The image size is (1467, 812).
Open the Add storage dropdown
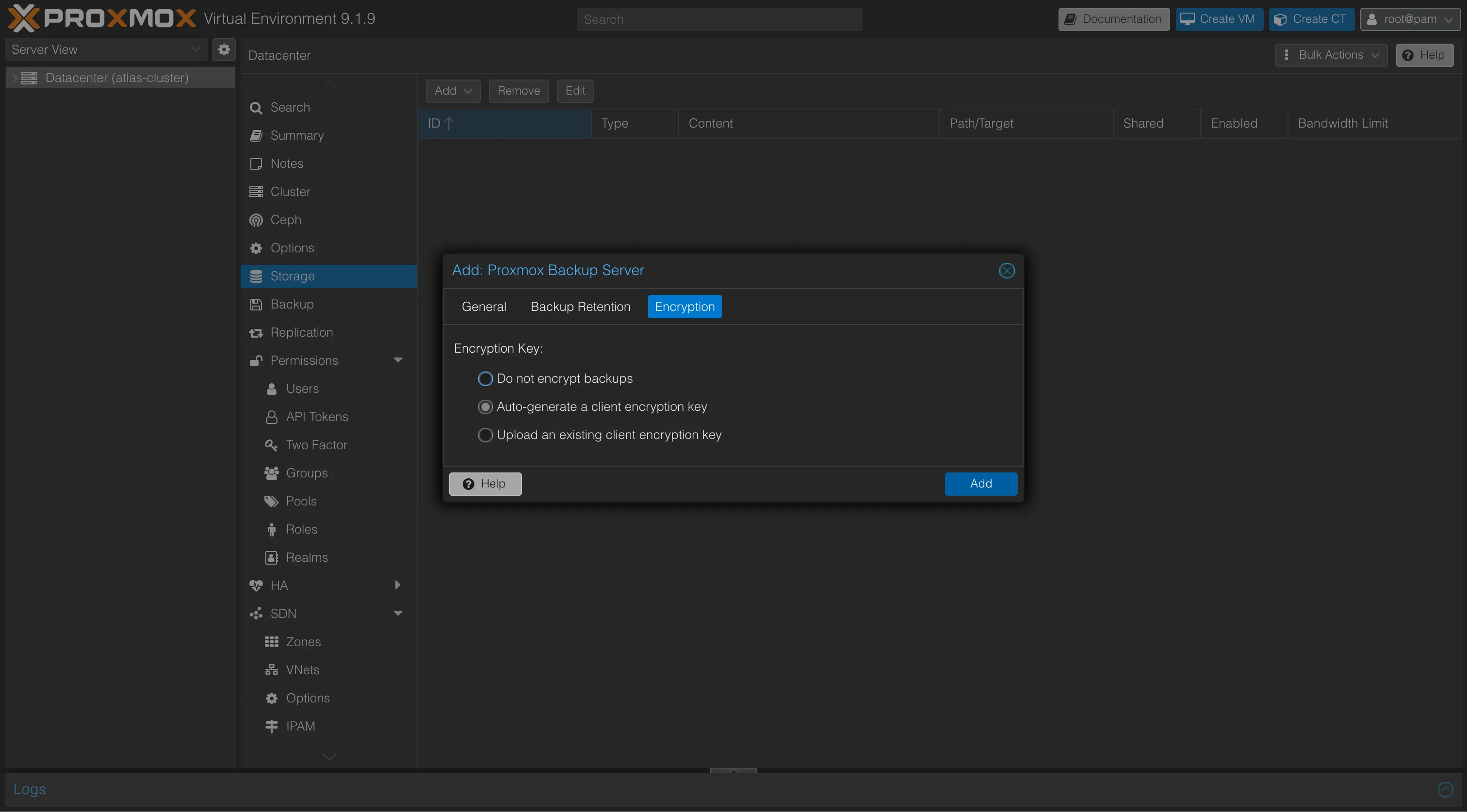[x=453, y=91]
